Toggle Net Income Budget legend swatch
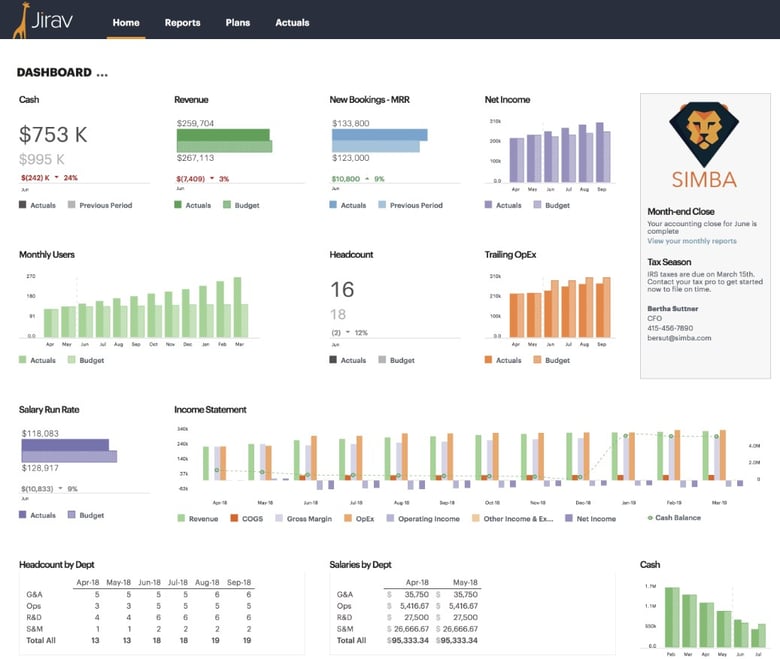Viewport: 780px width, 659px height. [537, 204]
